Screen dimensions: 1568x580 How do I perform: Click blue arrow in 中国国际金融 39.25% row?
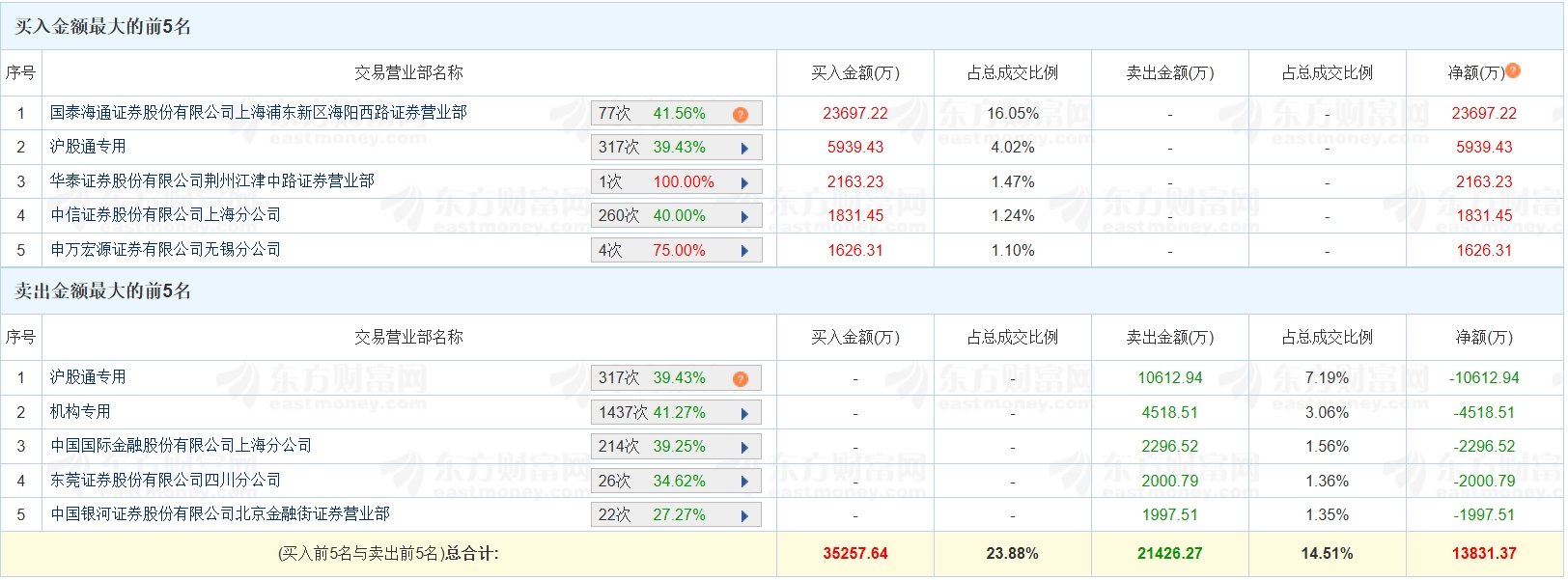click(744, 448)
